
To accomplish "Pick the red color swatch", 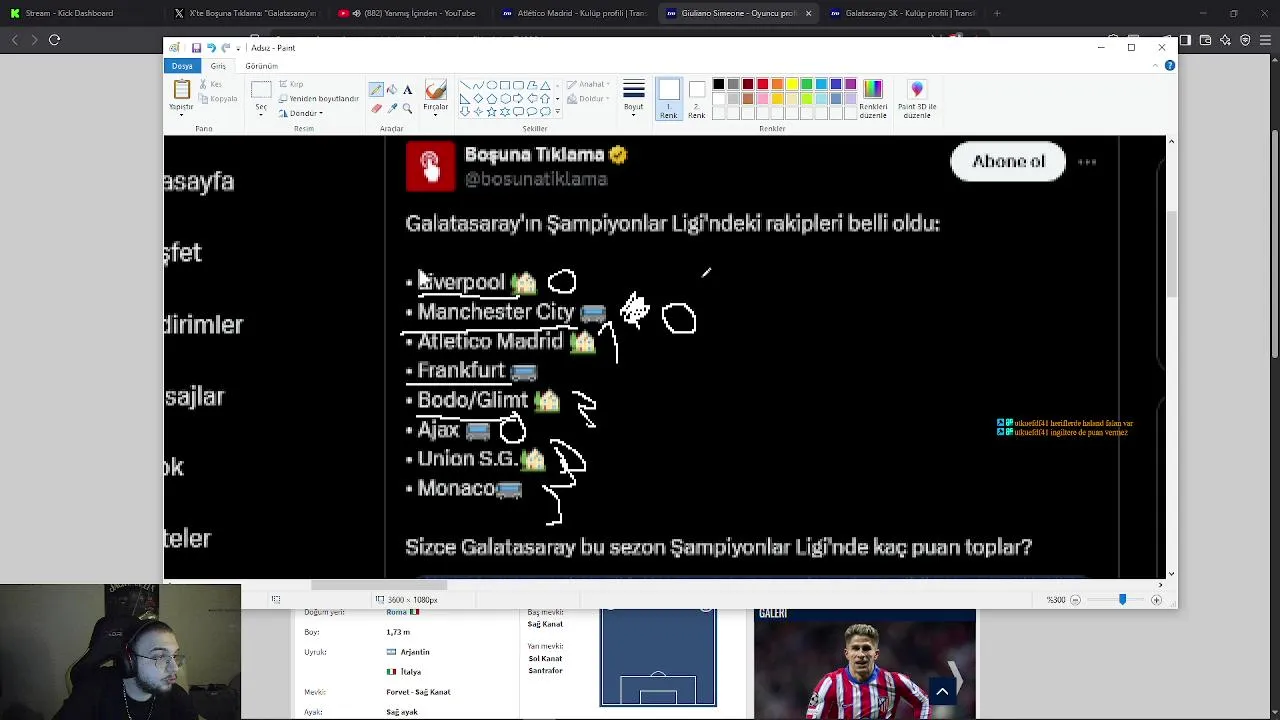I will click(x=763, y=84).
